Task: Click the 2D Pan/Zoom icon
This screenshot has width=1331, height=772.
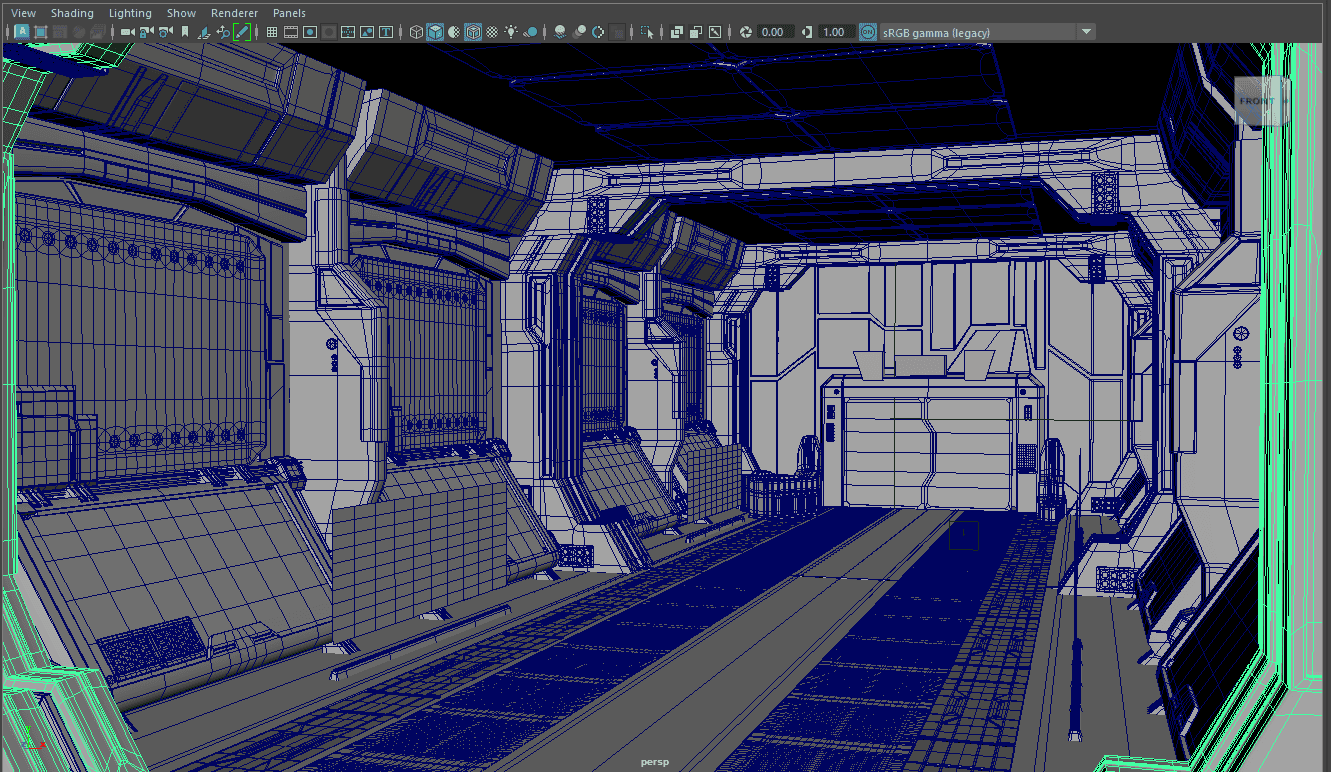Action: point(223,32)
